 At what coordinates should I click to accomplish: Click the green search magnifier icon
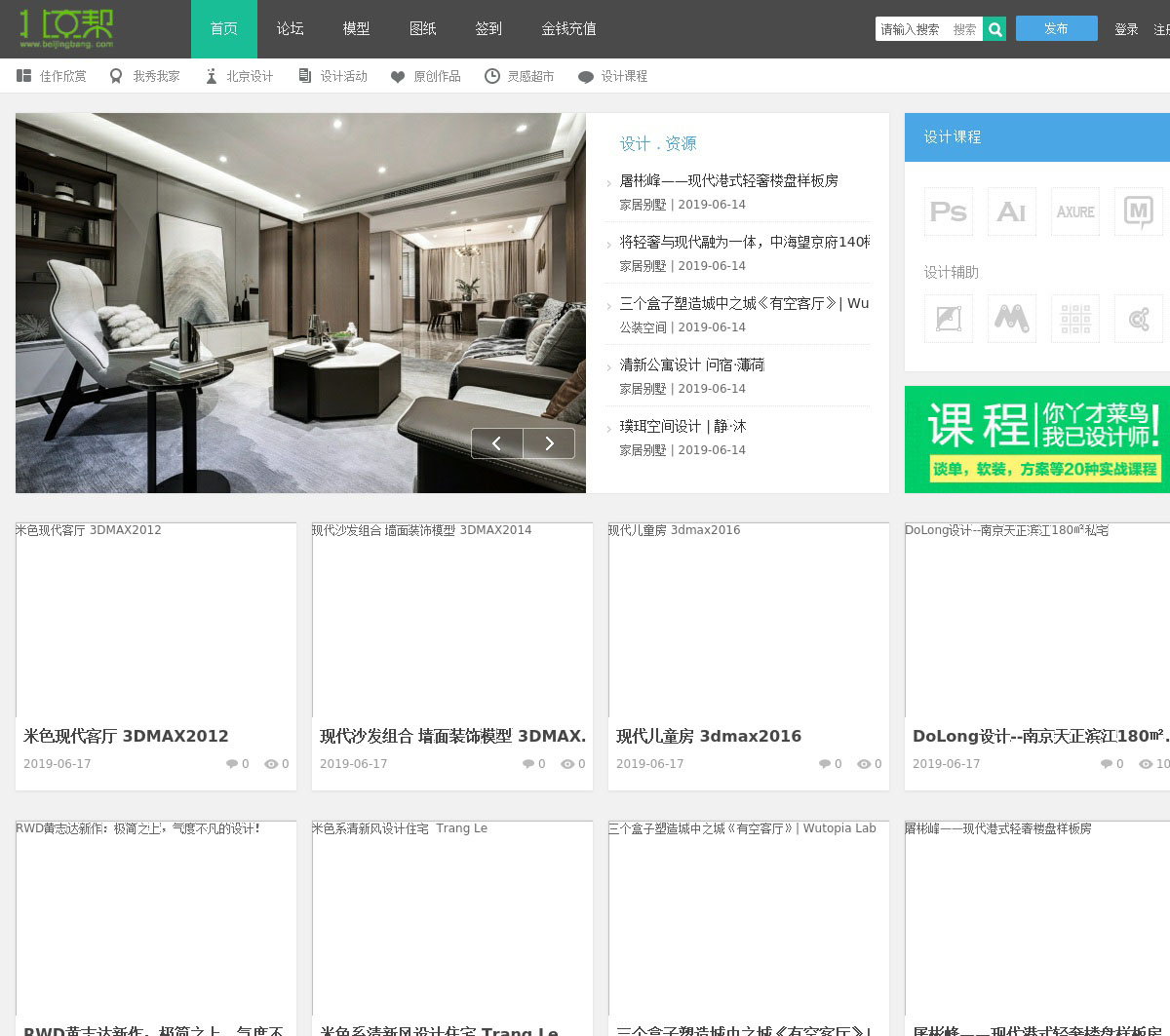point(994,29)
